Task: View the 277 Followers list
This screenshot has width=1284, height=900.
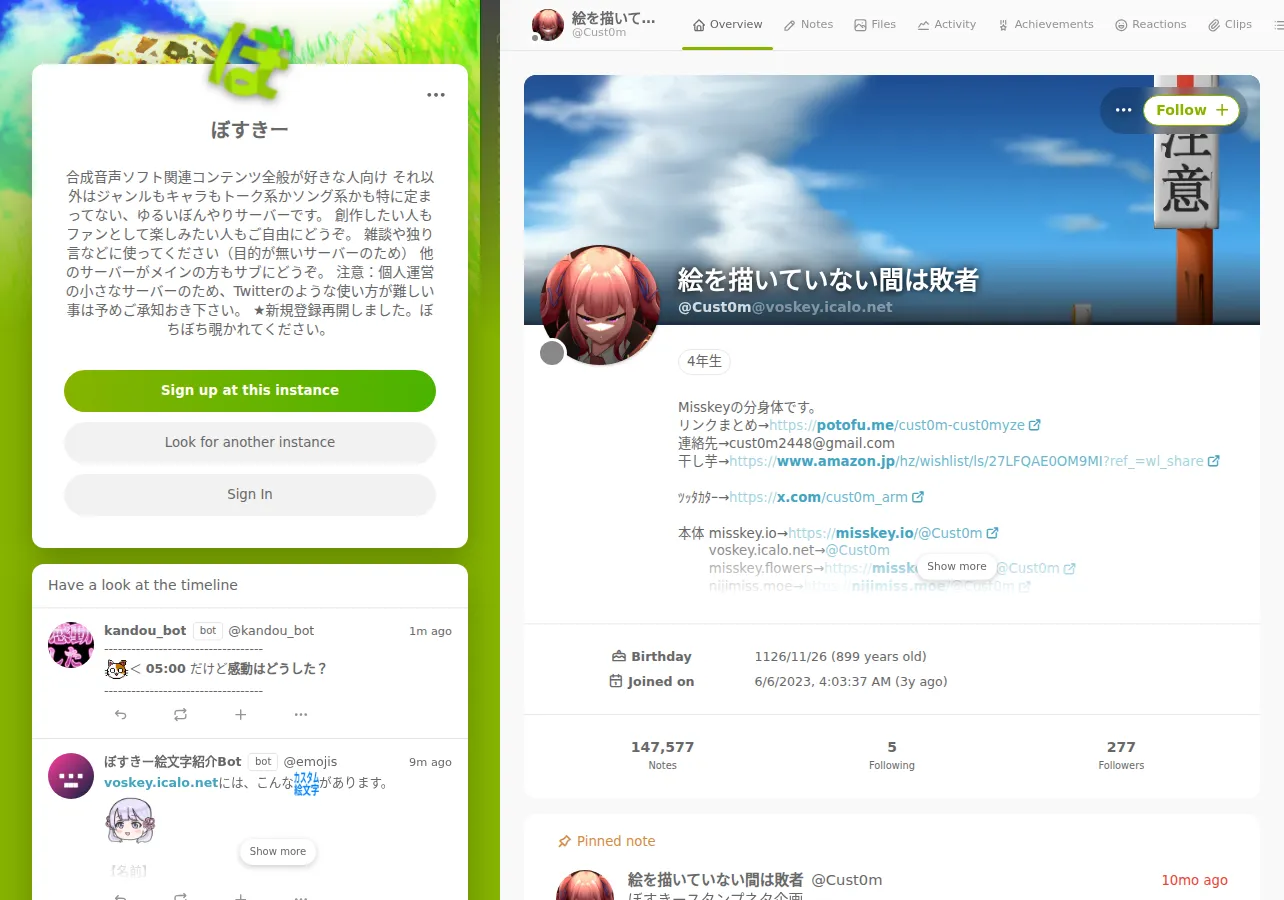Action: [x=1121, y=755]
